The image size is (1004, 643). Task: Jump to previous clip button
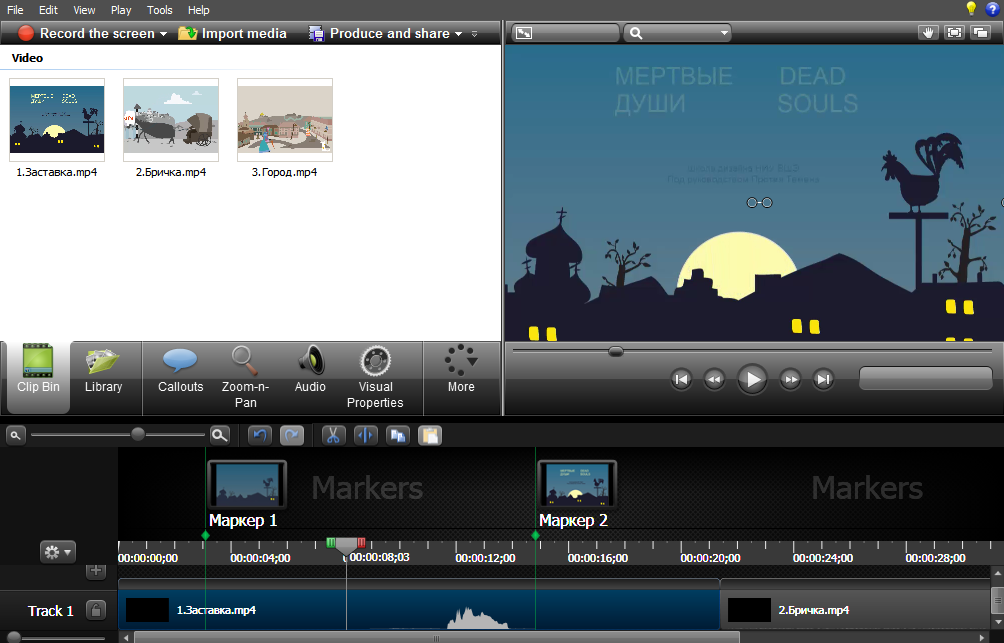click(x=681, y=380)
